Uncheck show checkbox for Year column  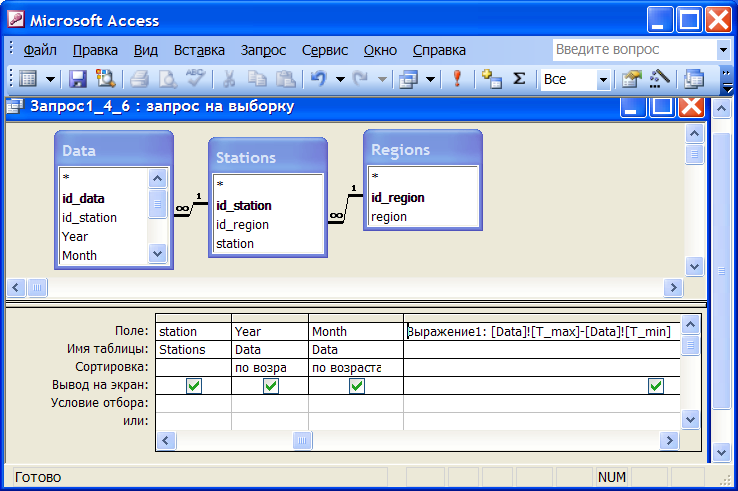(270, 386)
